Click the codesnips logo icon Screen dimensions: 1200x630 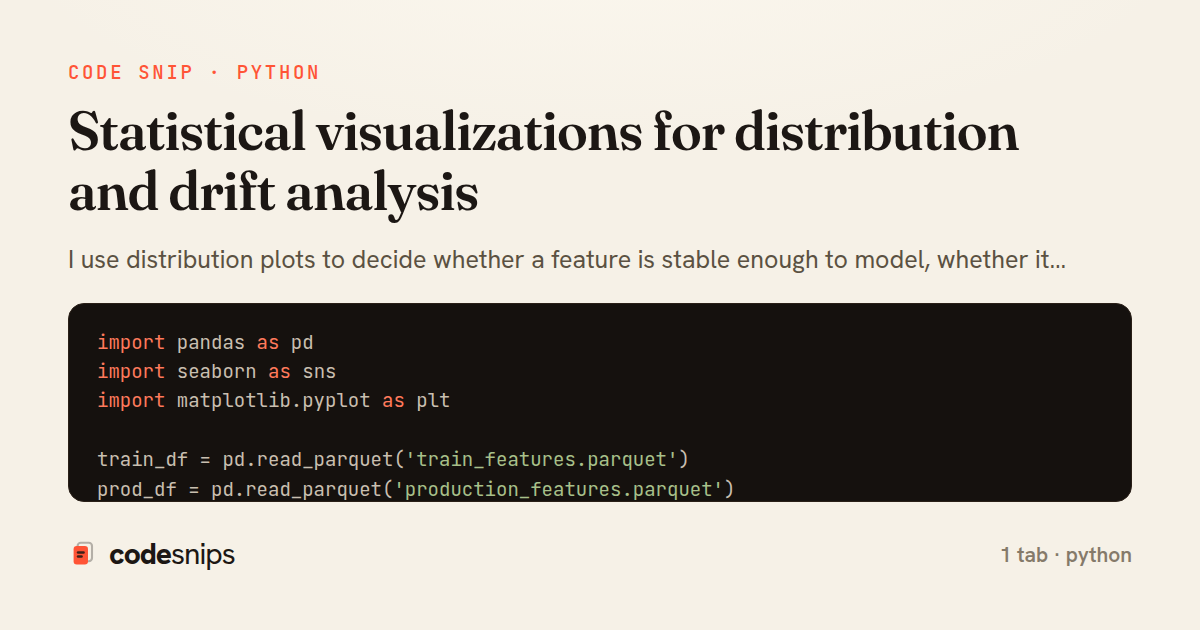[82, 554]
